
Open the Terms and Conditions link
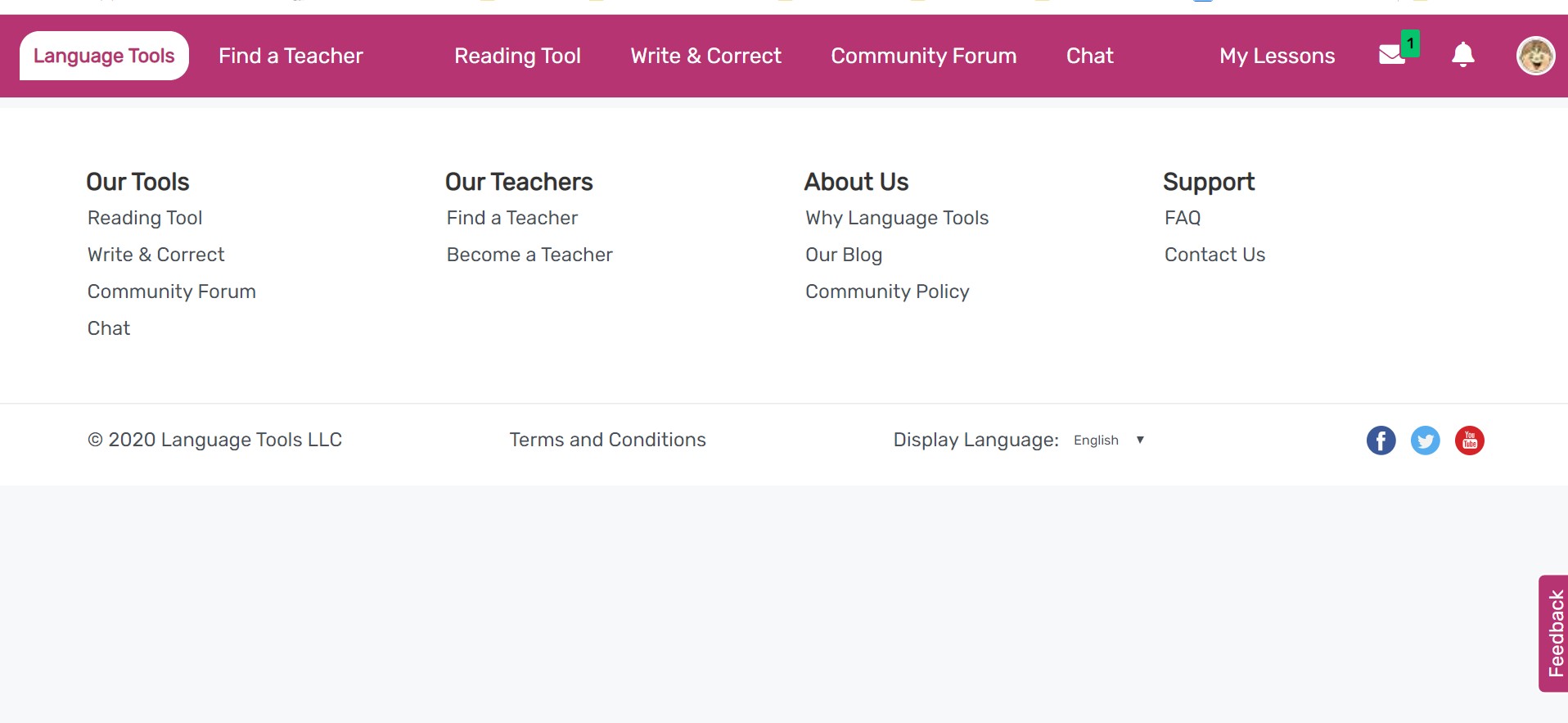coord(607,440)
